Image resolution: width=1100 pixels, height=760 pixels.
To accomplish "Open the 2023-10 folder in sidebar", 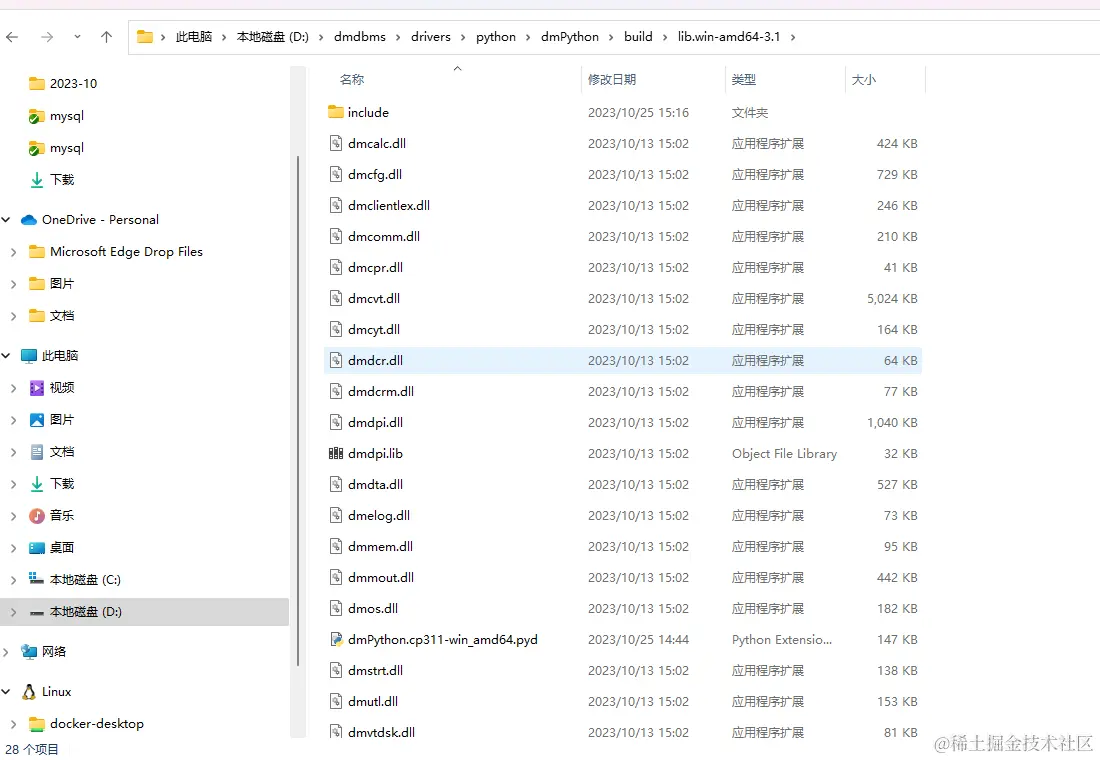I will click(x=73, y=84).
